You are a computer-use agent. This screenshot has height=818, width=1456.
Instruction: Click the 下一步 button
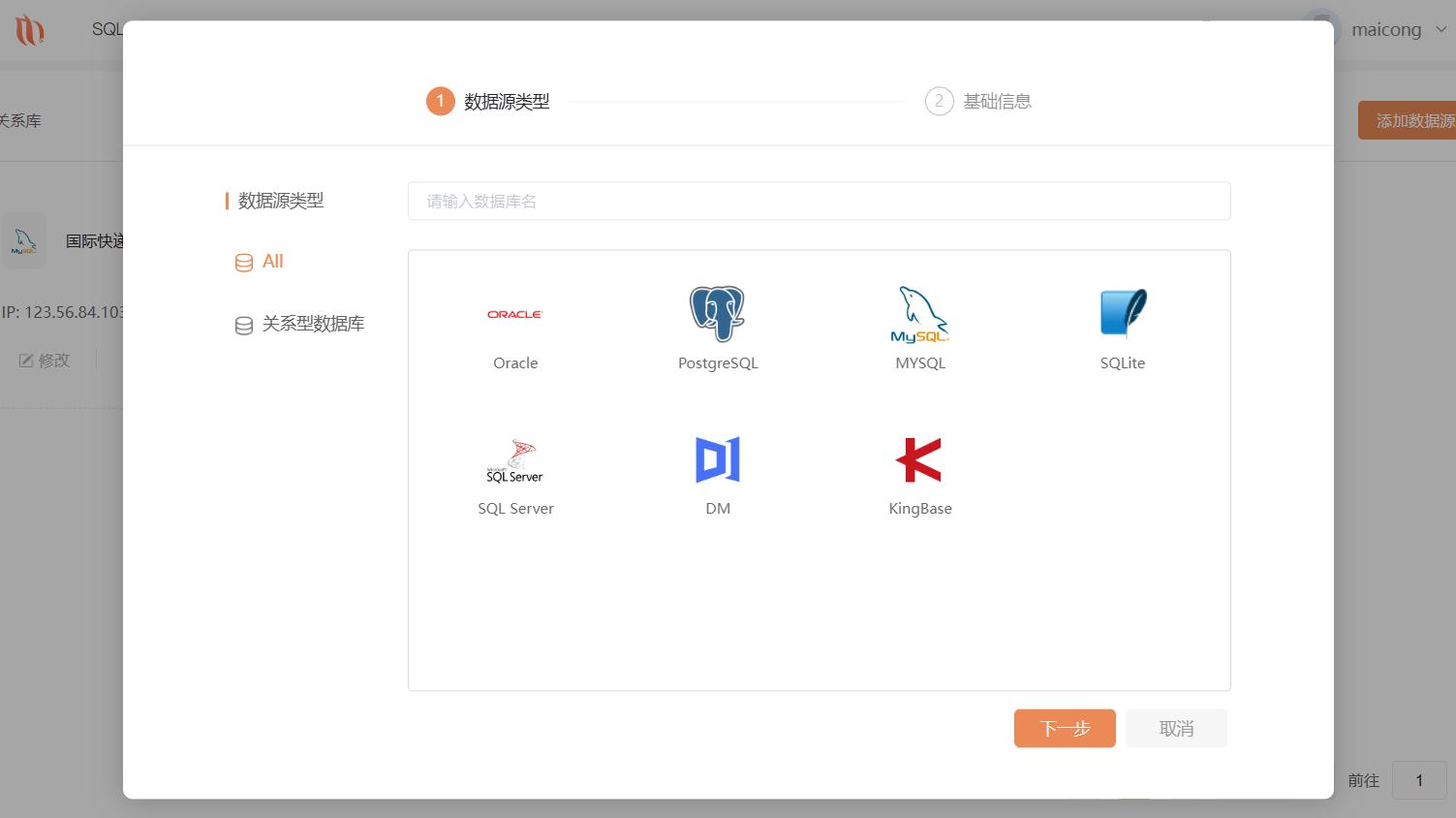click(x=1065, y=729)
